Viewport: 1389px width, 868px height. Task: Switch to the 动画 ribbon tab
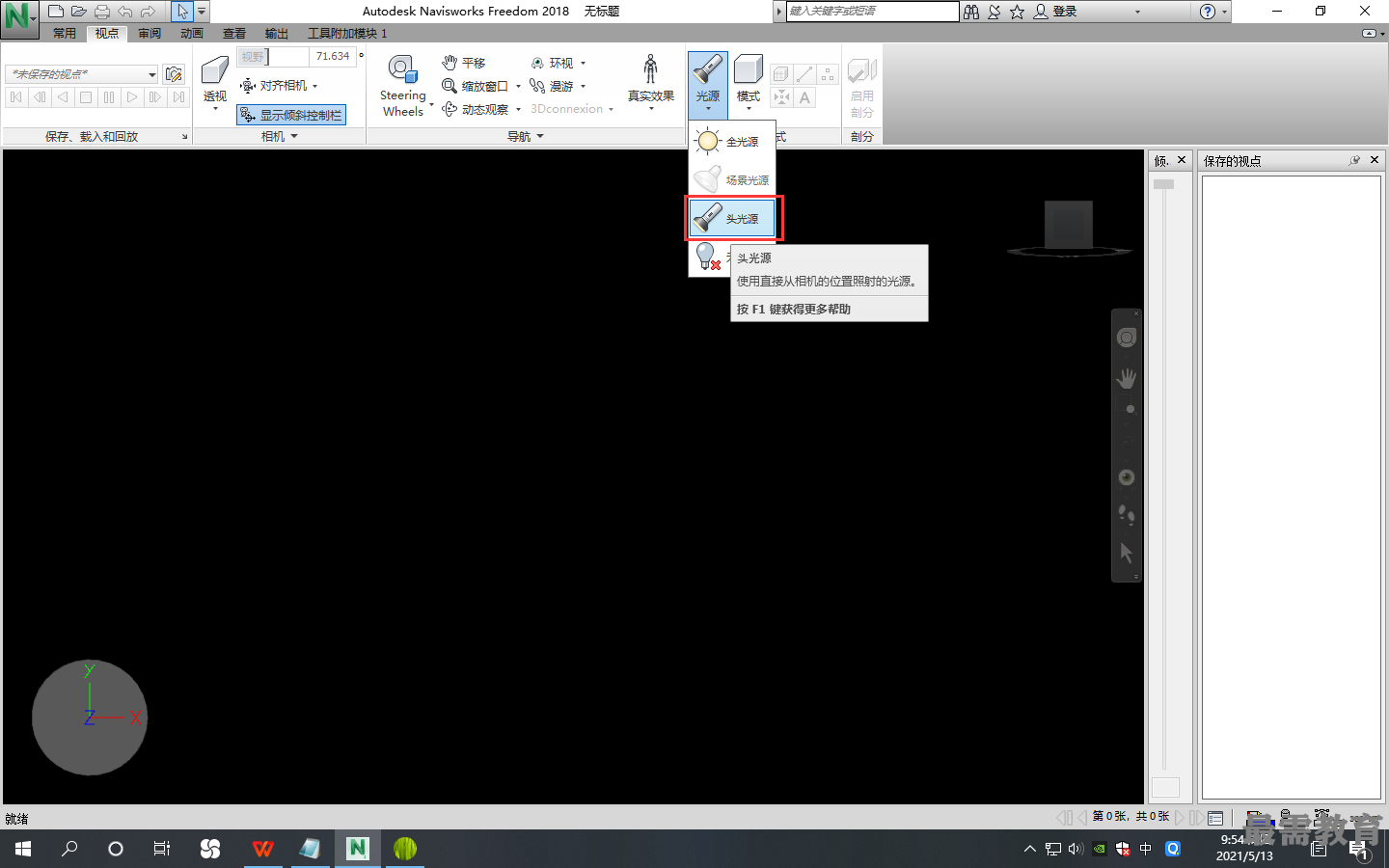click(192, 33)
